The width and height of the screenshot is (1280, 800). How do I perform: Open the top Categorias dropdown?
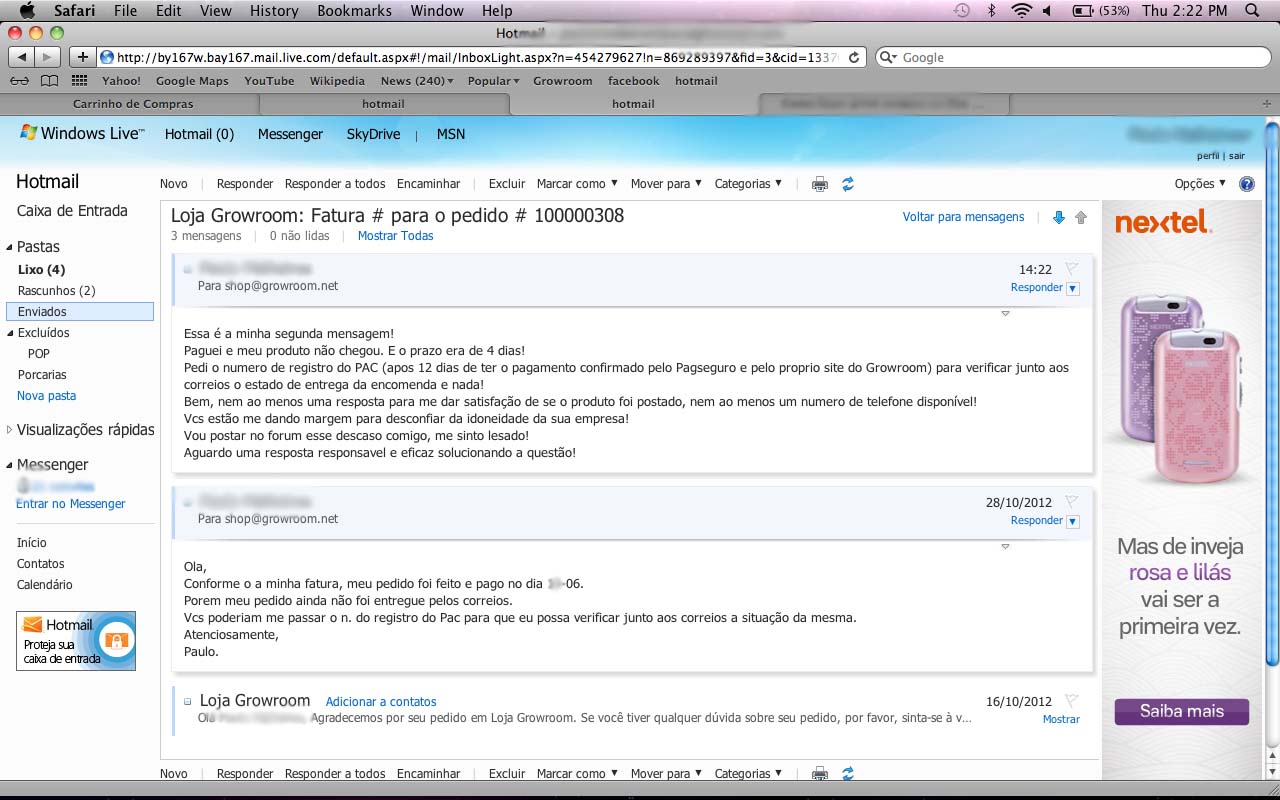[x=748, y=183]
